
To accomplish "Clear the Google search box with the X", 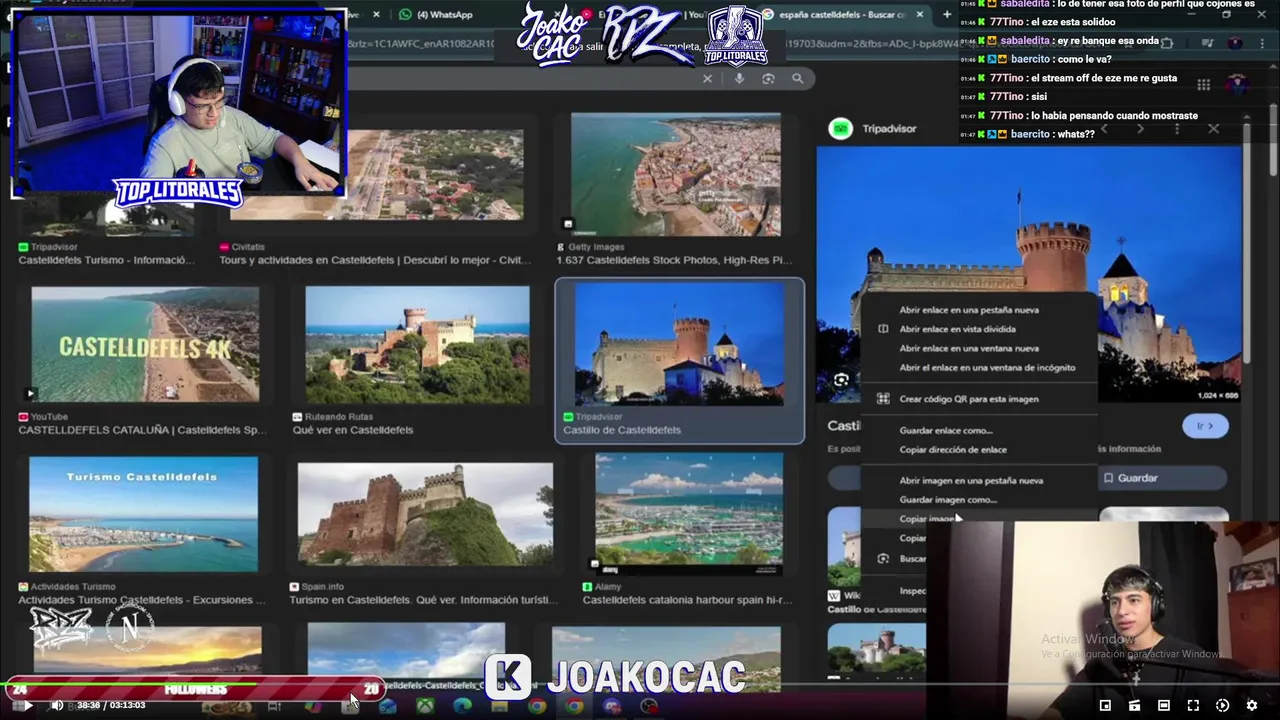I will point(707,78).
